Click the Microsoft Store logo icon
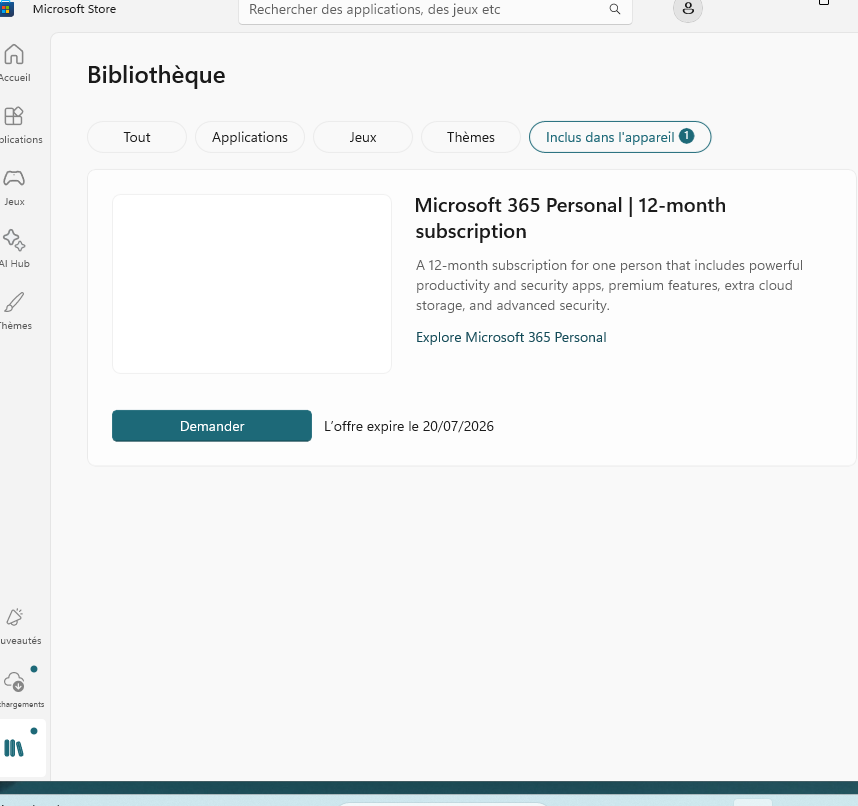858x806 pixels. click(x=6, y=9)
